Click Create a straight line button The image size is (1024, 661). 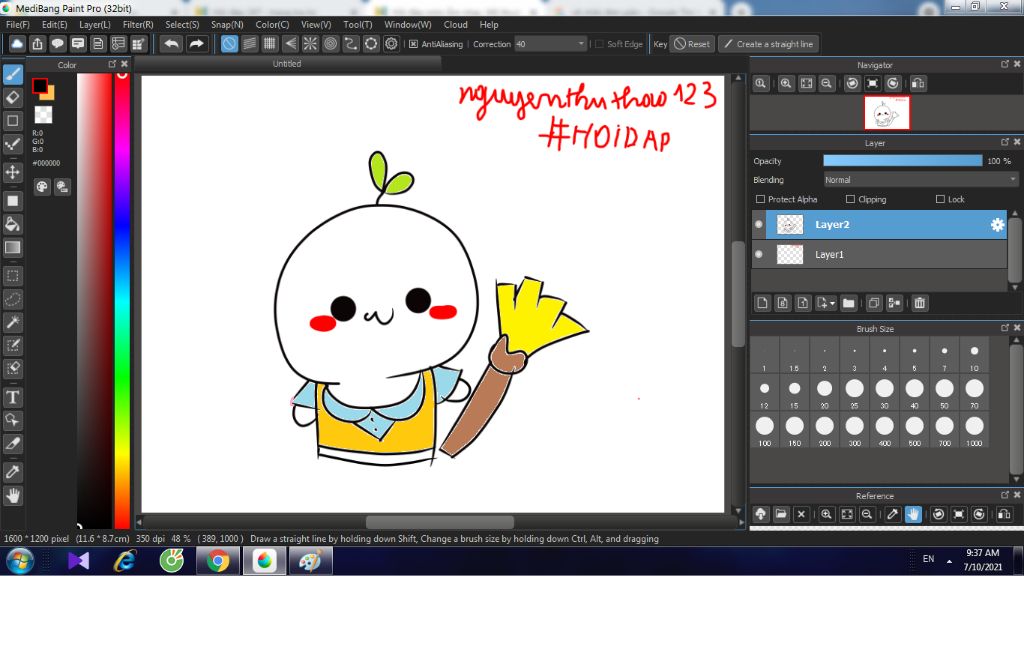(769, 44)
